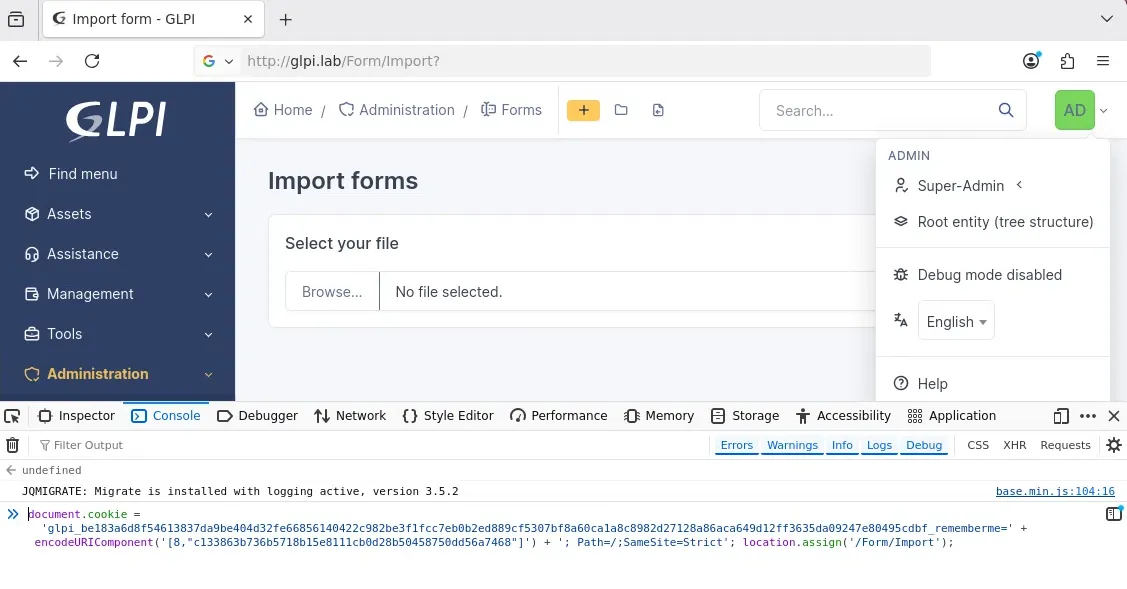This screenshot has height=589, width=1127.
Task: Switch to the Network devtools tab
Action: (350, 416)
